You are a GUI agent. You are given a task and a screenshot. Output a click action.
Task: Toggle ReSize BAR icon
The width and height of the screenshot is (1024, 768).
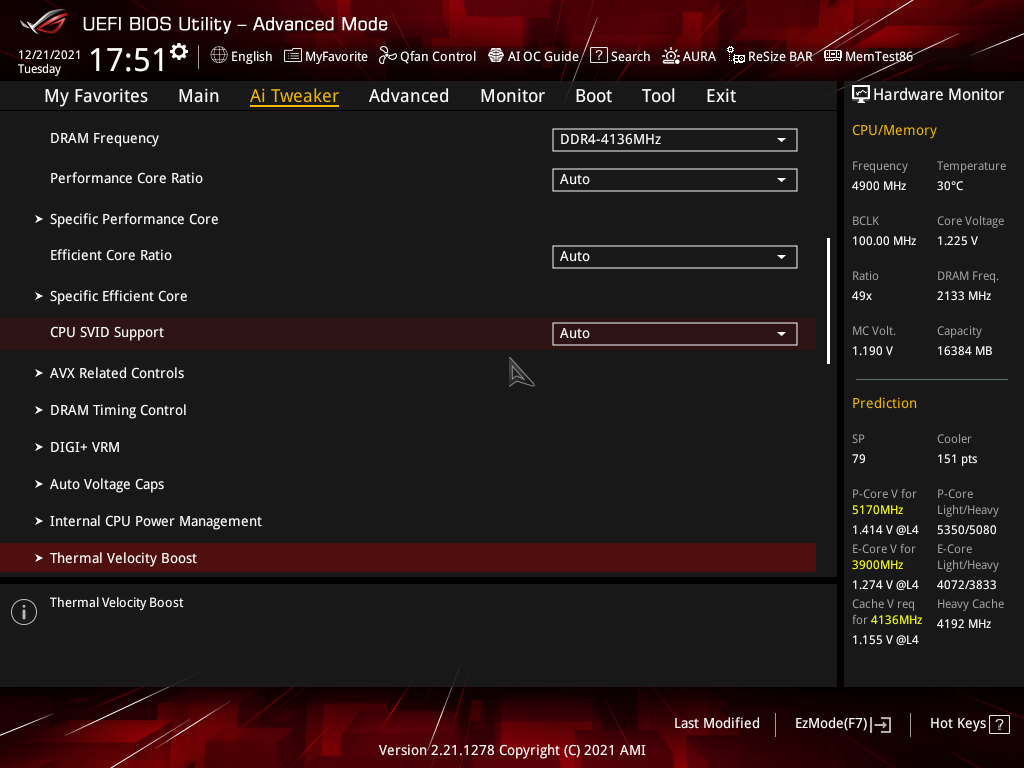point(736,56)
